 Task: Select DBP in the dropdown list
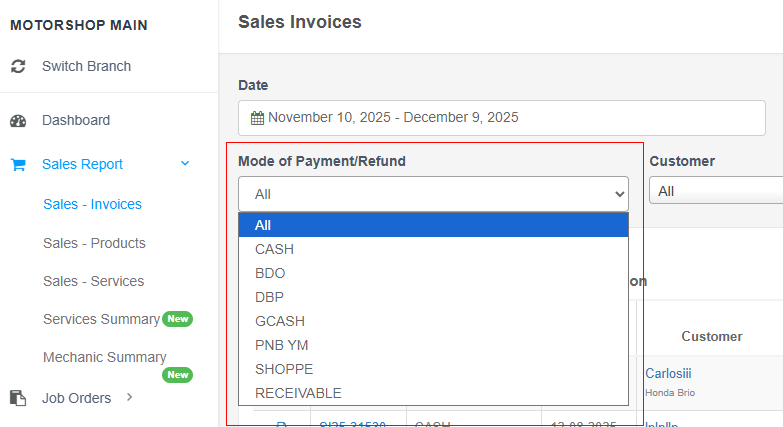pyautogui.click(x=433, y=297)
